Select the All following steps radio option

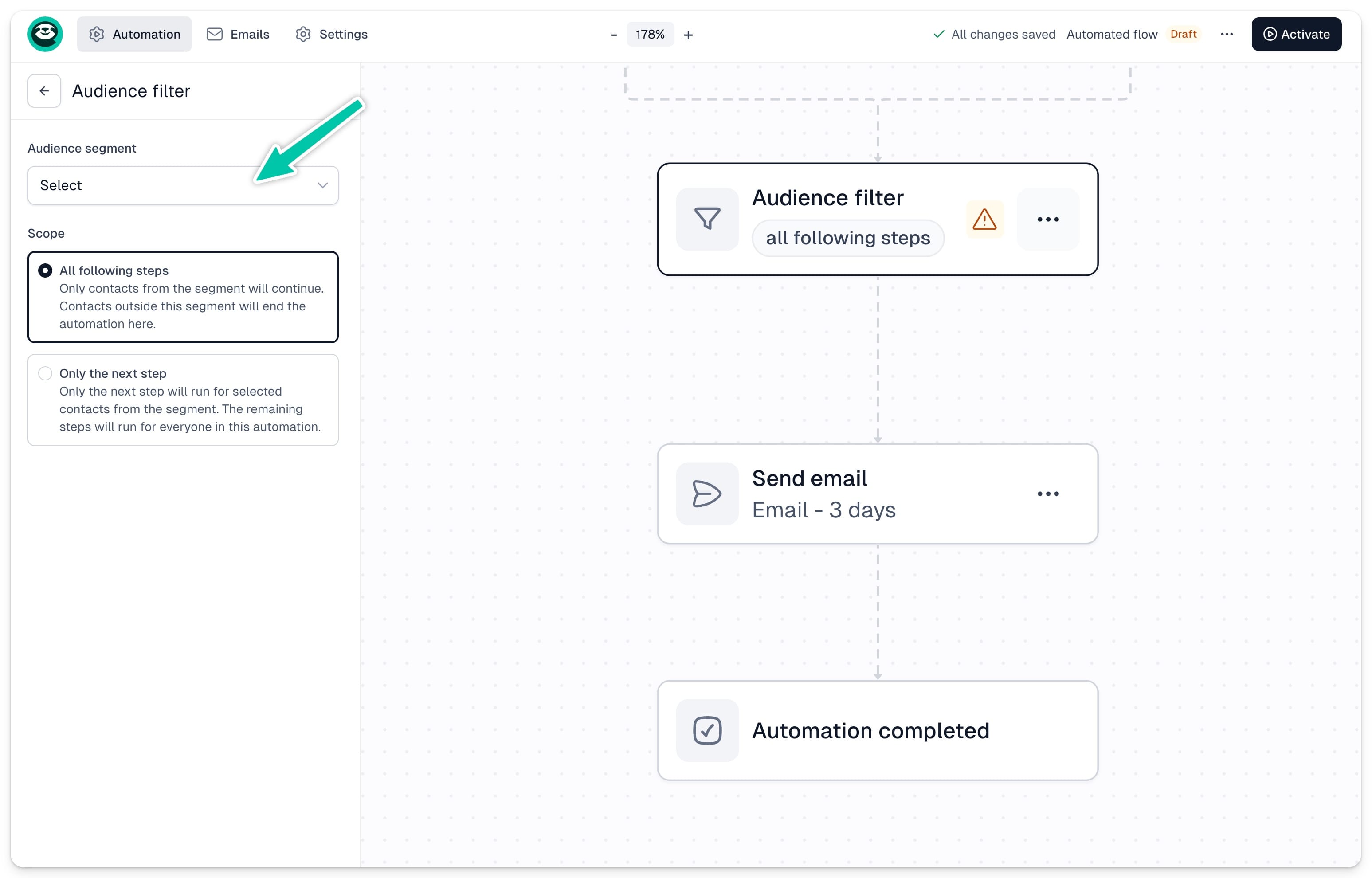pos(183,297)
